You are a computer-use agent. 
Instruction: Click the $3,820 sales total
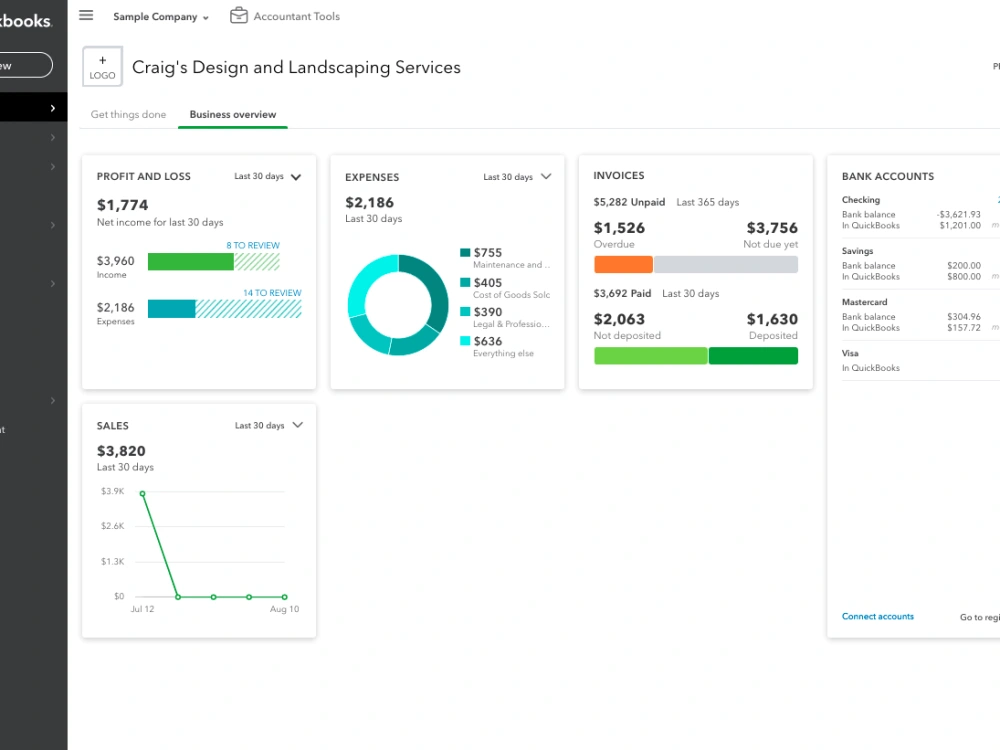click(121, 451)
